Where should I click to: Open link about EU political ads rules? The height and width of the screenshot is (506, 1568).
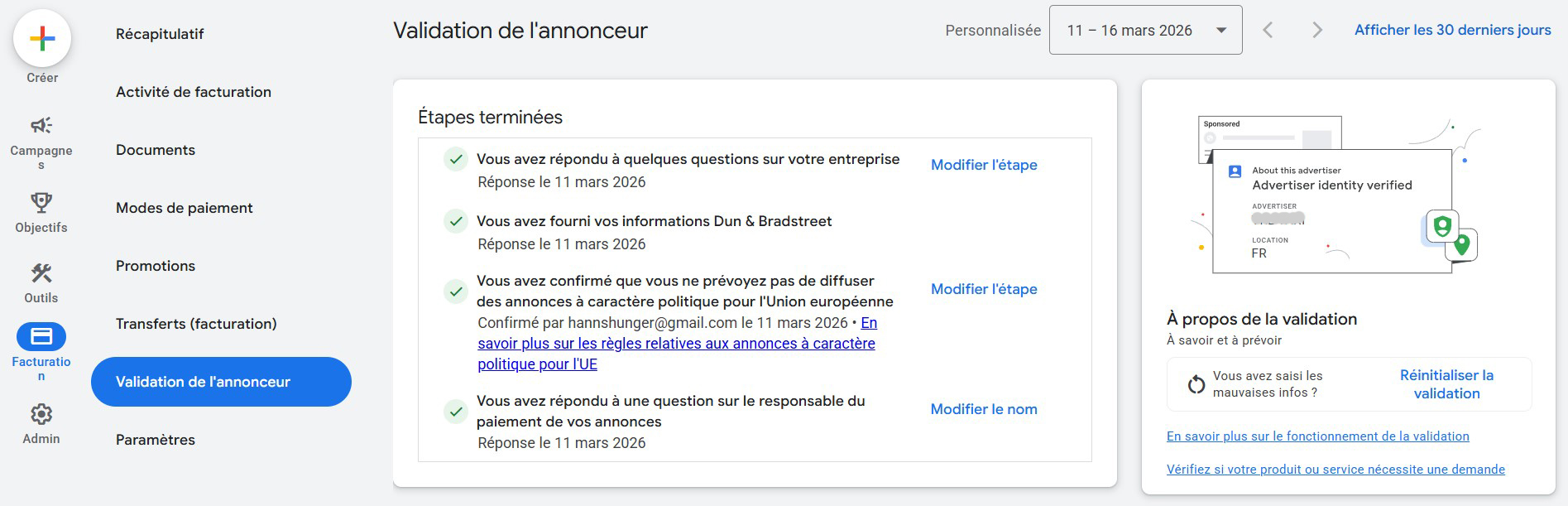[x=676, y=344]
